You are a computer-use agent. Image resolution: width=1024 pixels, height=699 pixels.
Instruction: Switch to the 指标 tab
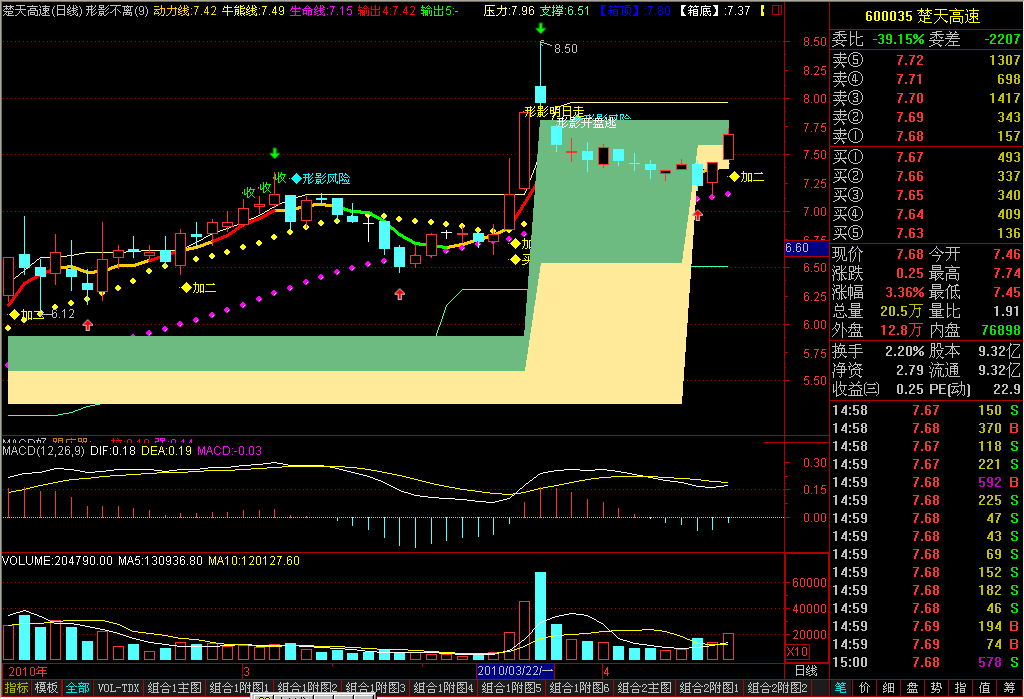(15, 689)
